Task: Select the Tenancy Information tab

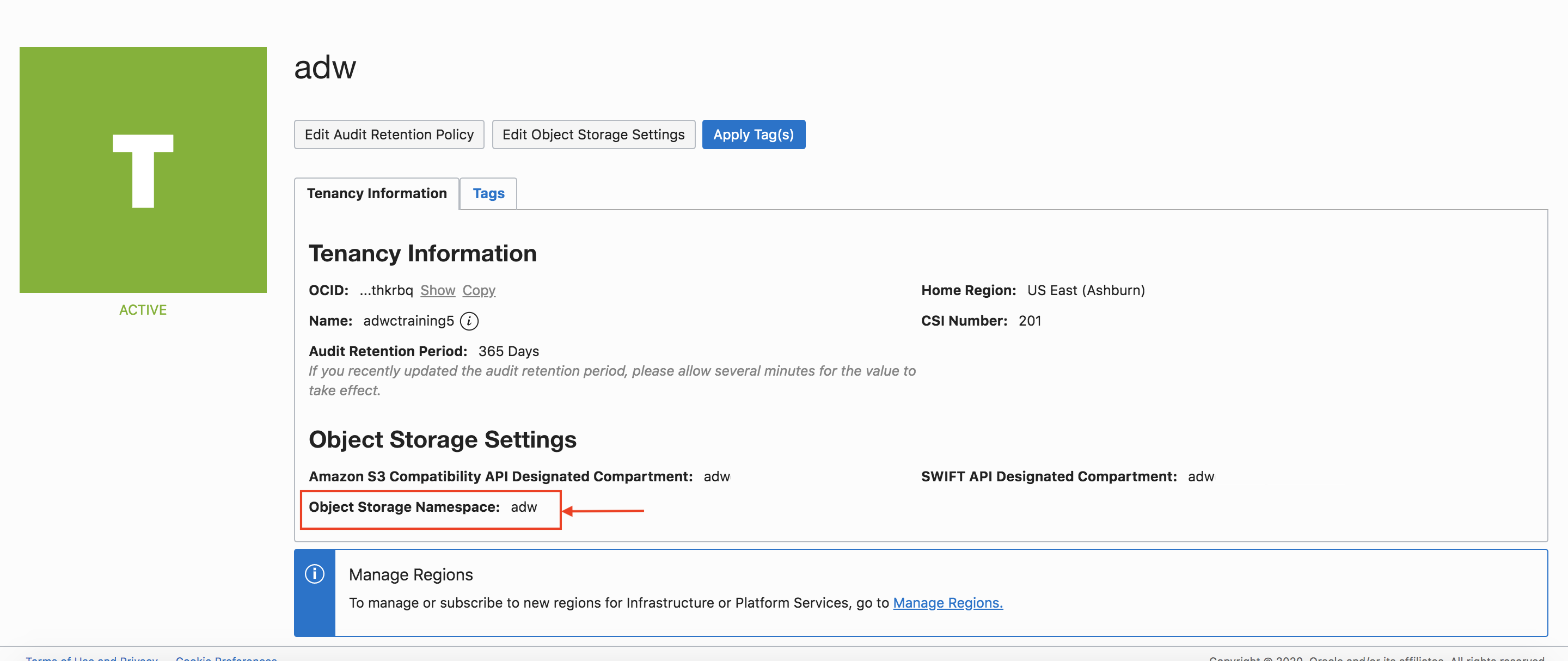Action: pos(376,193)
